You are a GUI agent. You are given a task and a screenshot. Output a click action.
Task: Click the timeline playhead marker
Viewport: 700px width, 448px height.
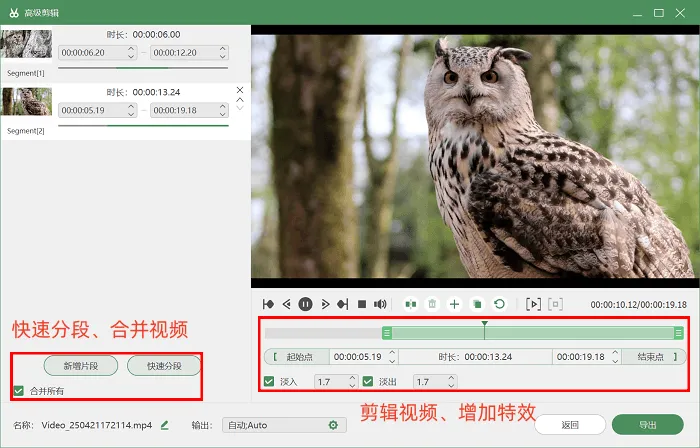pyautogui.click(x=484, y=324)
